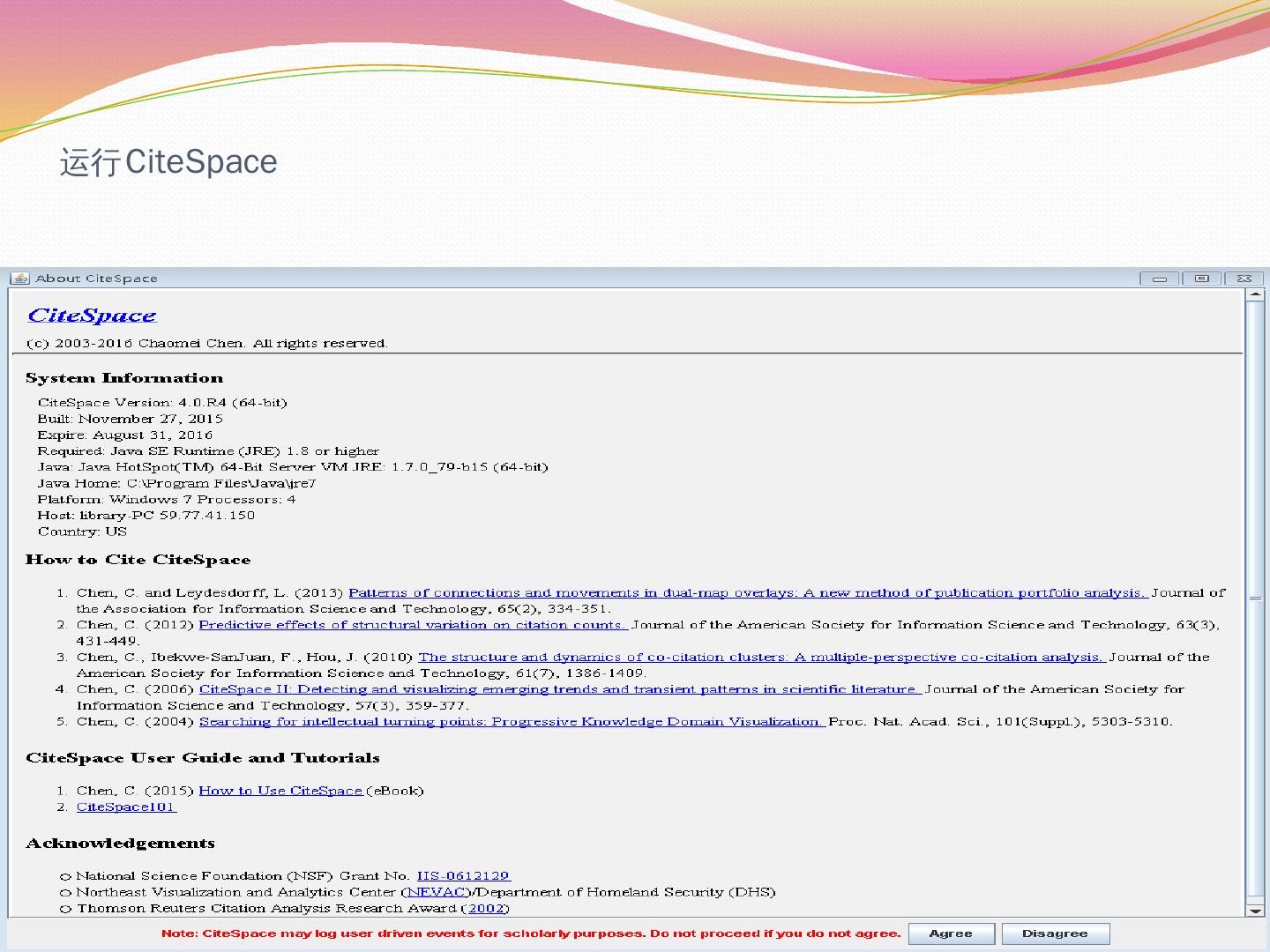Click the Java icon in title bar
Screen dimensions: 1270x952
pos(19,279)
